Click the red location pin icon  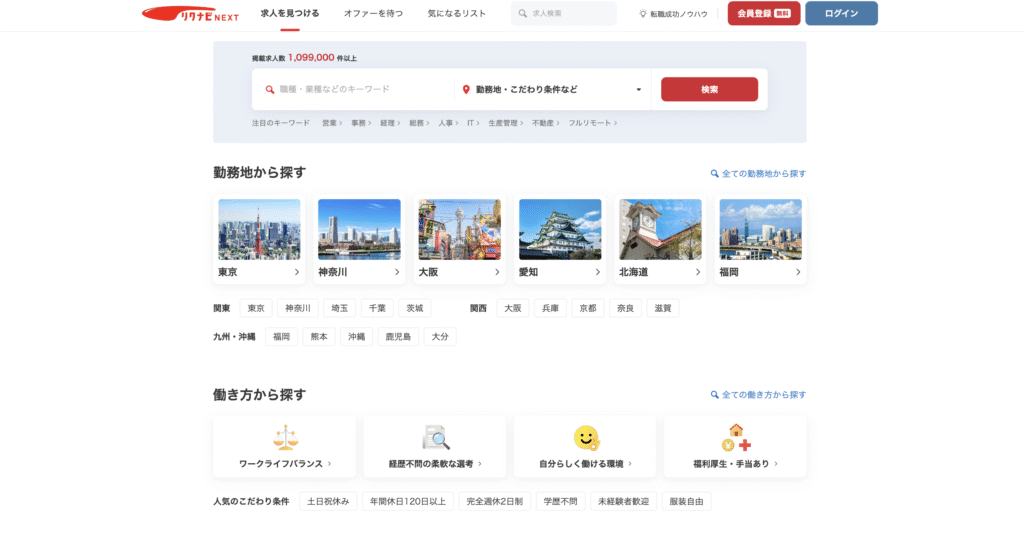pos(466,89)
